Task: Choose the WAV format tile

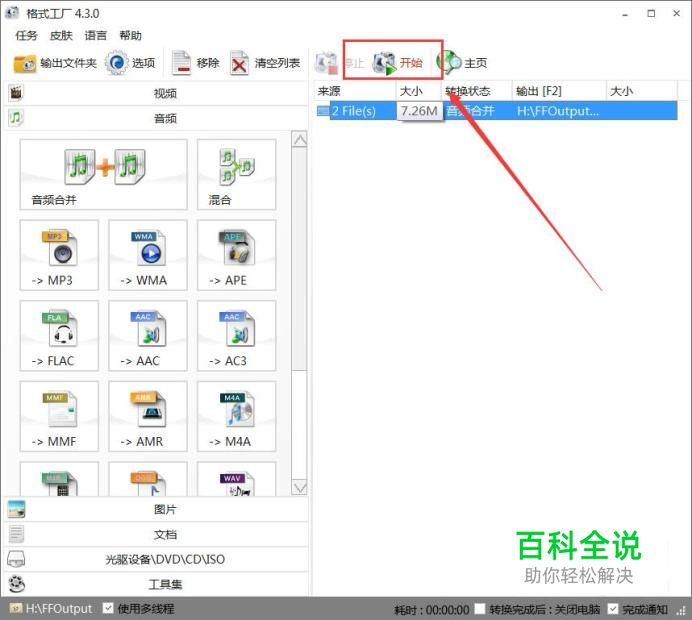Action: (x=237, y=479)
